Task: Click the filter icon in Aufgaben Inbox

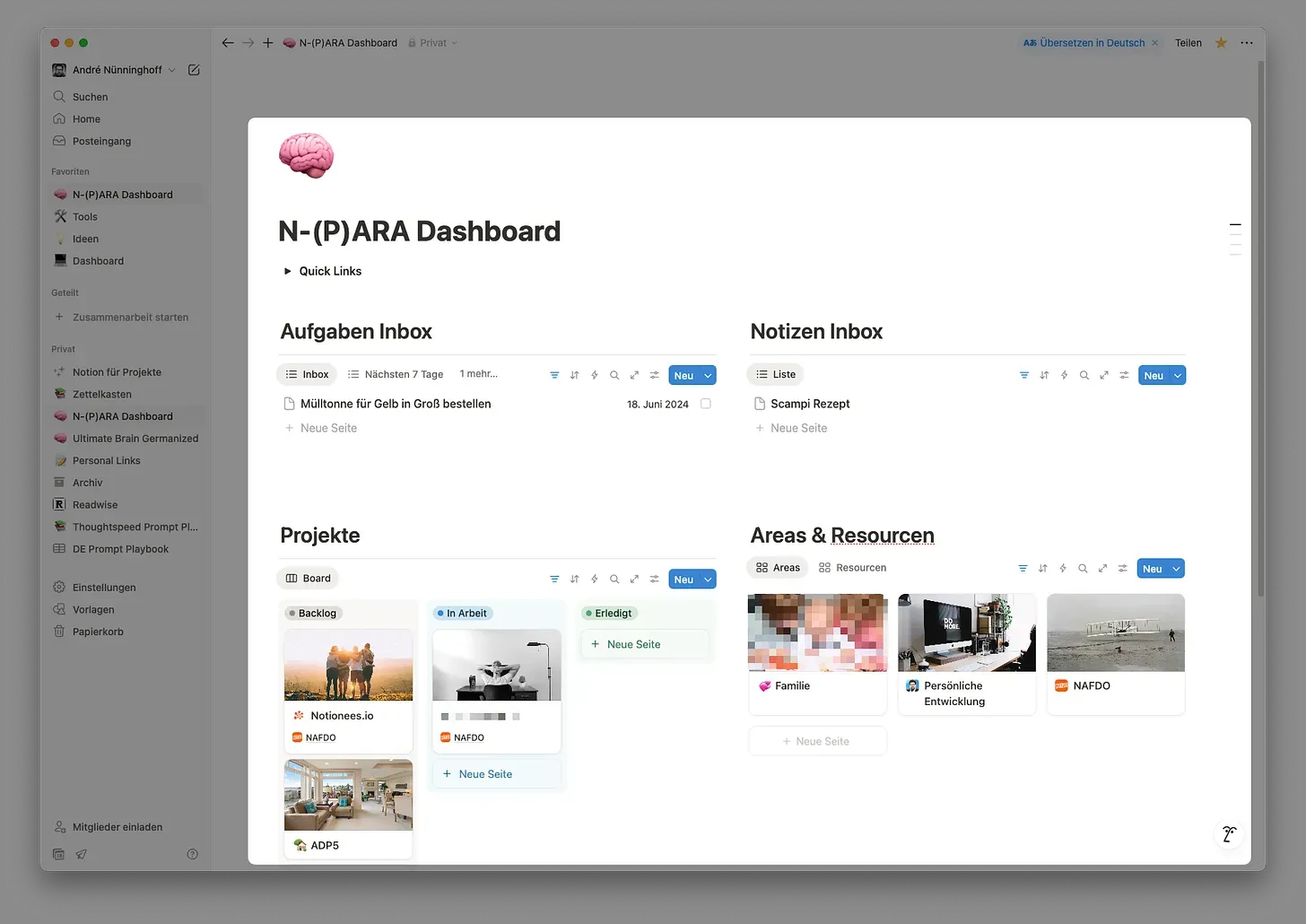Action: coord(554,375)
